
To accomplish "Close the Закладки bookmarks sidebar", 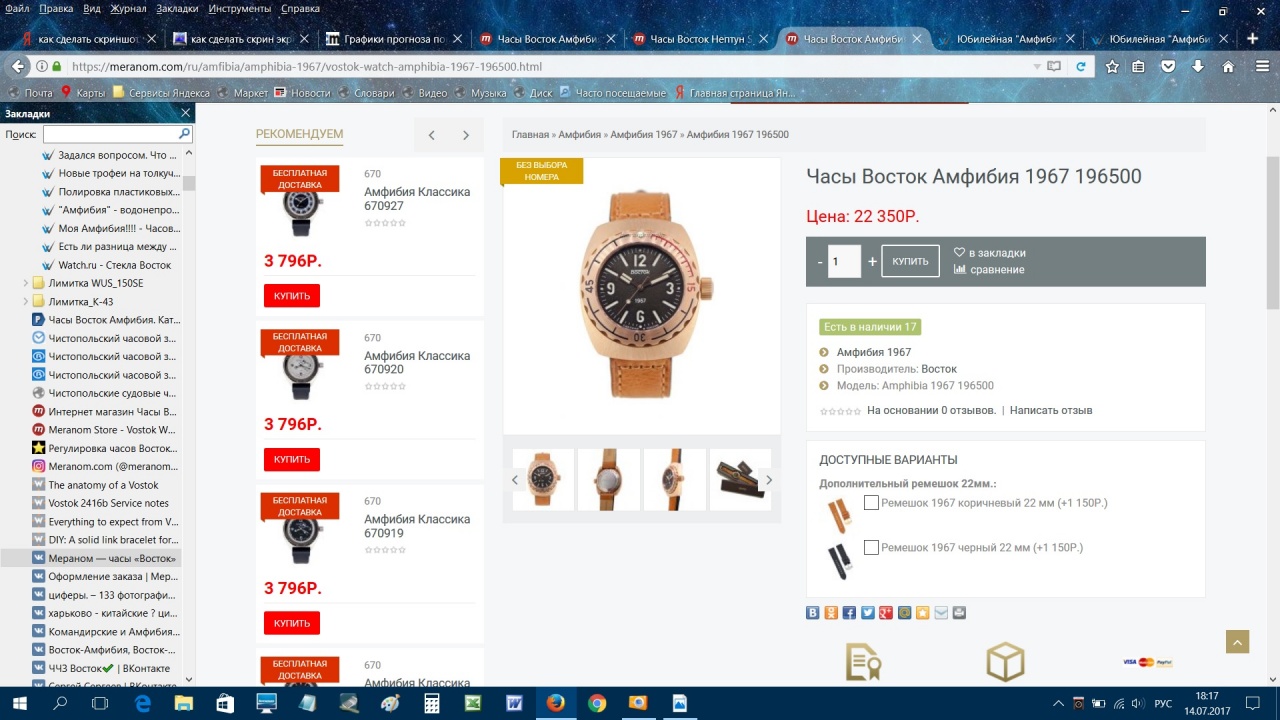I will point(185,113).
